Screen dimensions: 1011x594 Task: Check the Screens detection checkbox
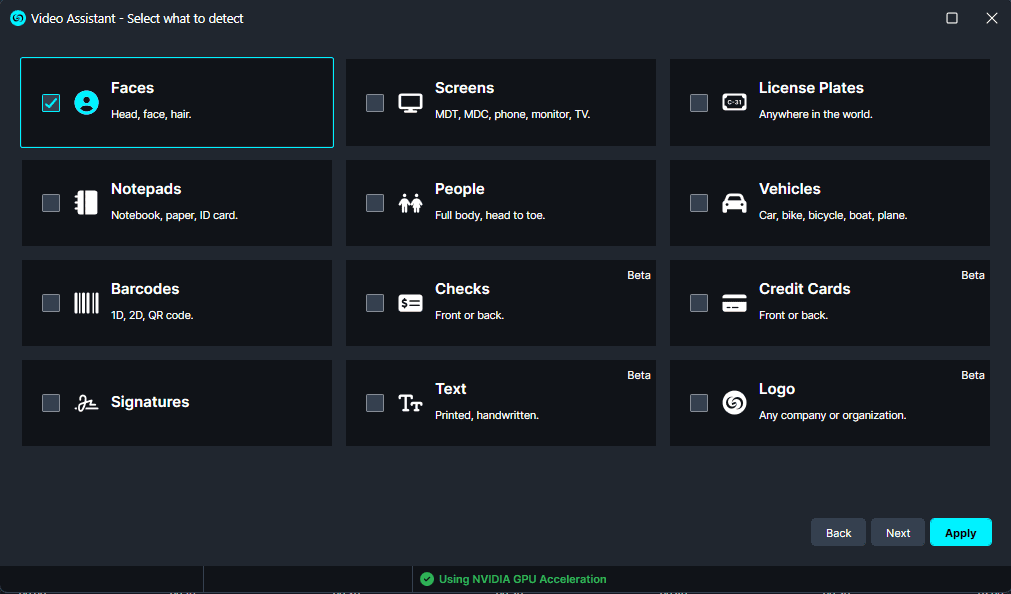click(x=375, y=102)
